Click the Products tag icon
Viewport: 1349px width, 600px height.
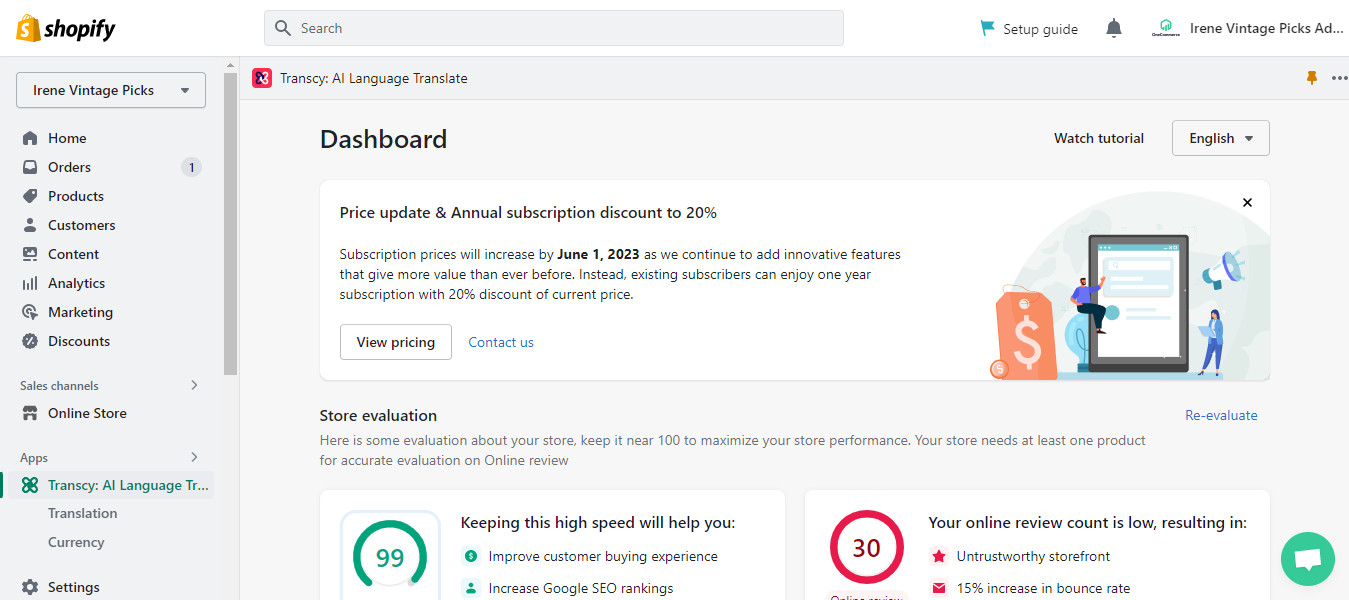point(30,196)
